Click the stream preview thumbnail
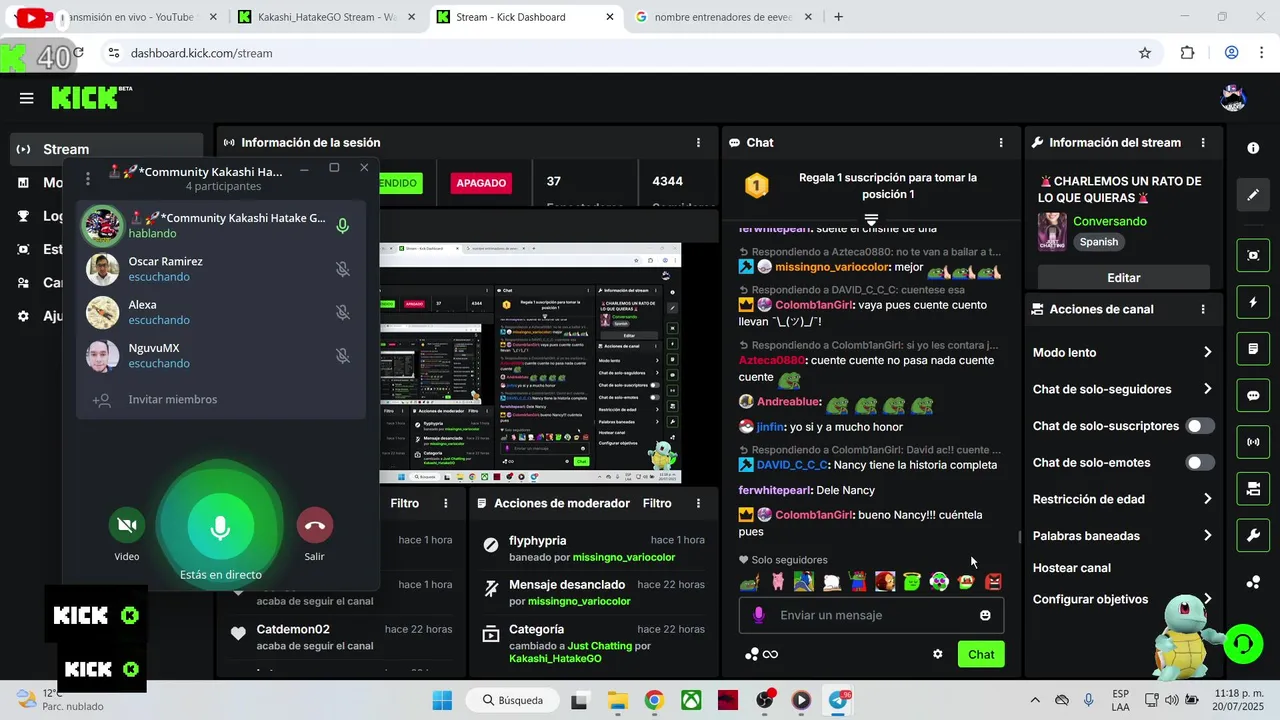The width and height of the screenshot is (1280, 720). pos(530,363)
